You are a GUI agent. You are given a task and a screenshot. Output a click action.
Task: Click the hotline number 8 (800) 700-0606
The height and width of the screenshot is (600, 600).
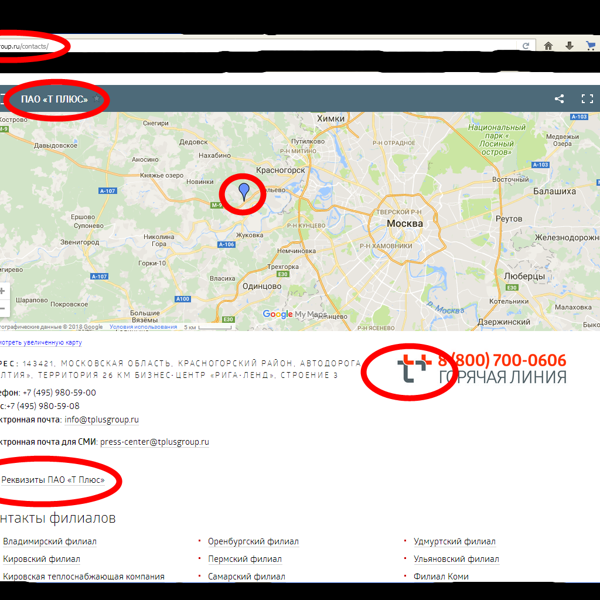[502, 360]
